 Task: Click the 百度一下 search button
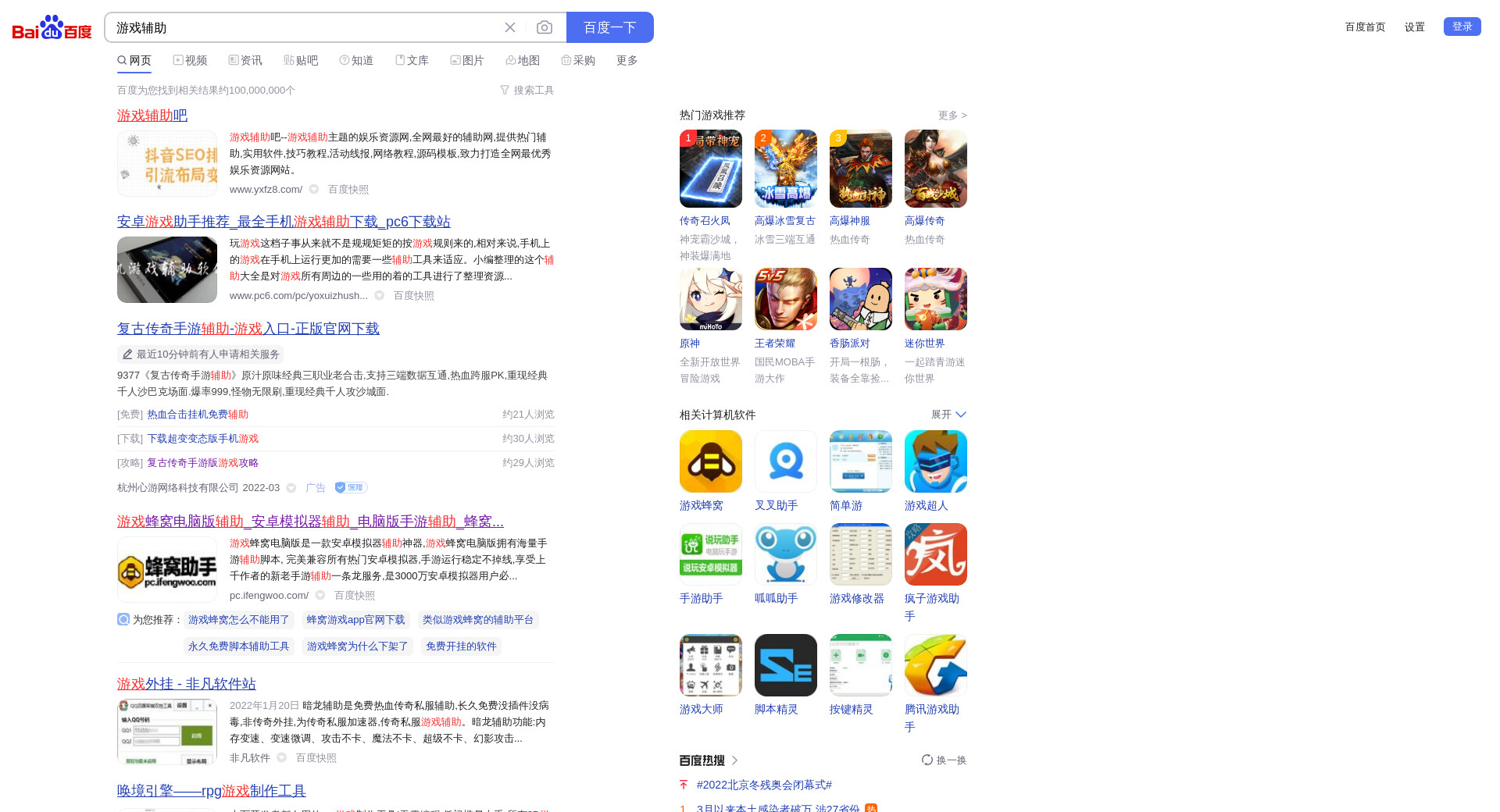tap(609, 27)
